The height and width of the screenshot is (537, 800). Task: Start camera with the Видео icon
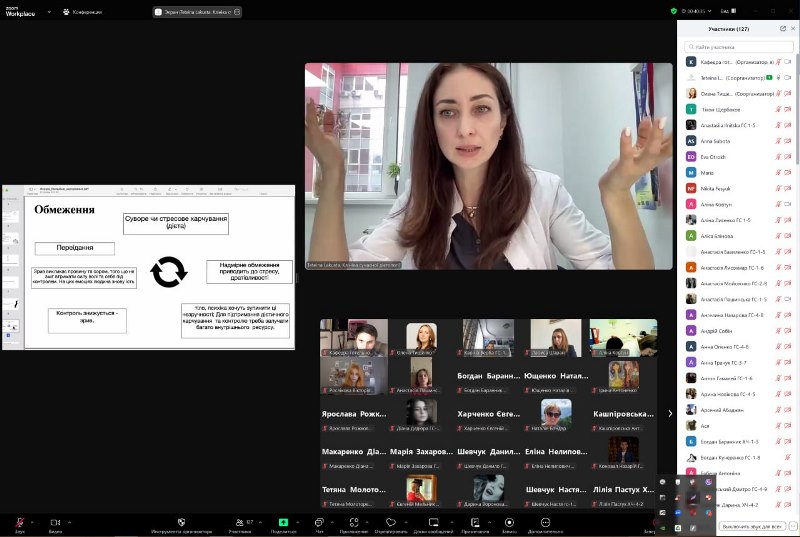[x=55, y=522]
